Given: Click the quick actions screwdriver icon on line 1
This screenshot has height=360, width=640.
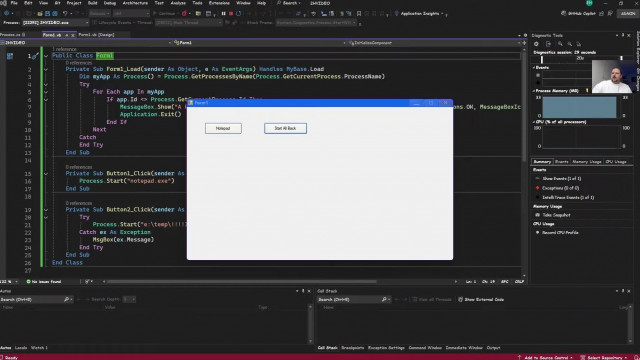Looking at the screenshot, I should pos(36,56).
